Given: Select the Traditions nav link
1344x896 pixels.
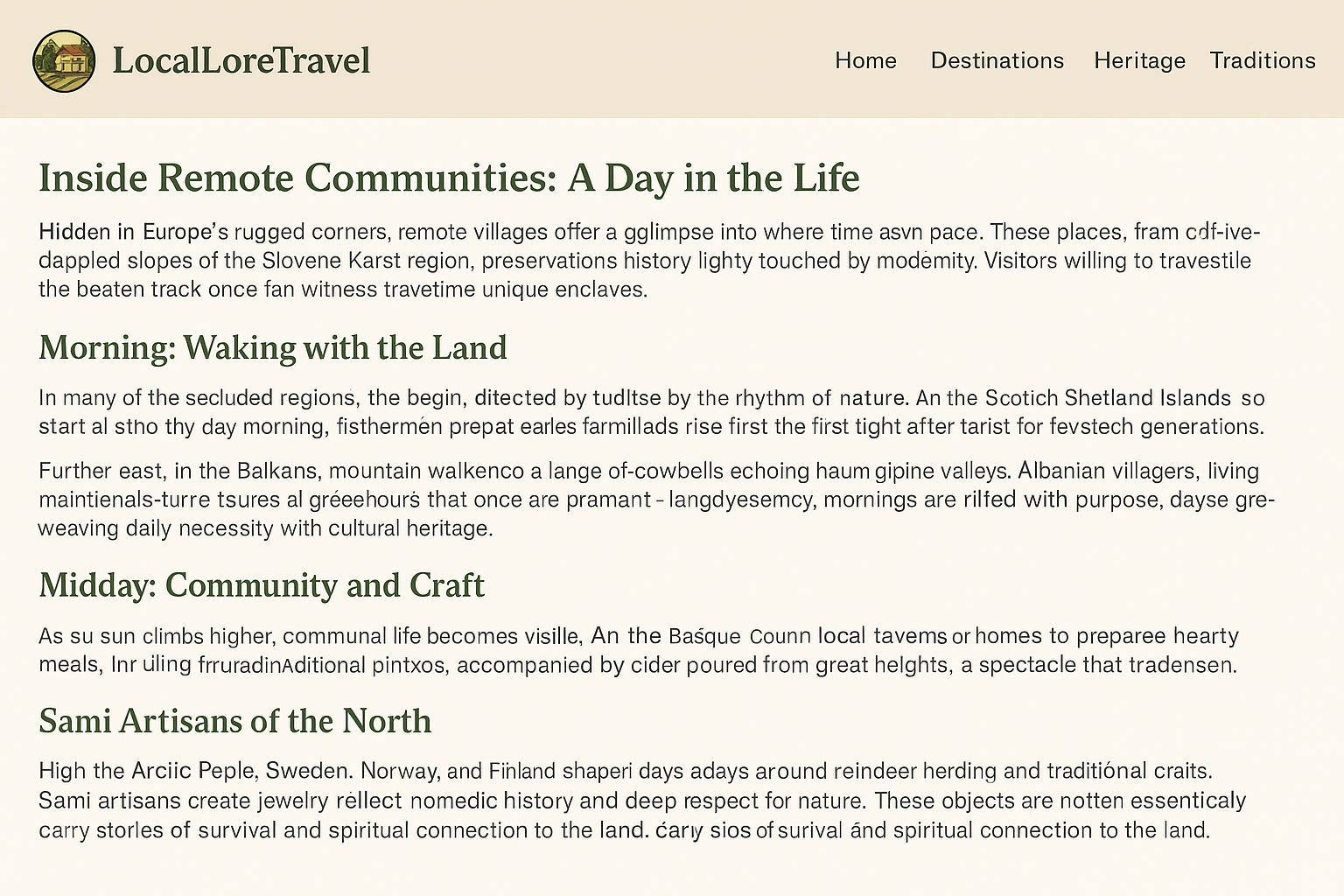Looking at the screenshot, I should pos(1262,60).
